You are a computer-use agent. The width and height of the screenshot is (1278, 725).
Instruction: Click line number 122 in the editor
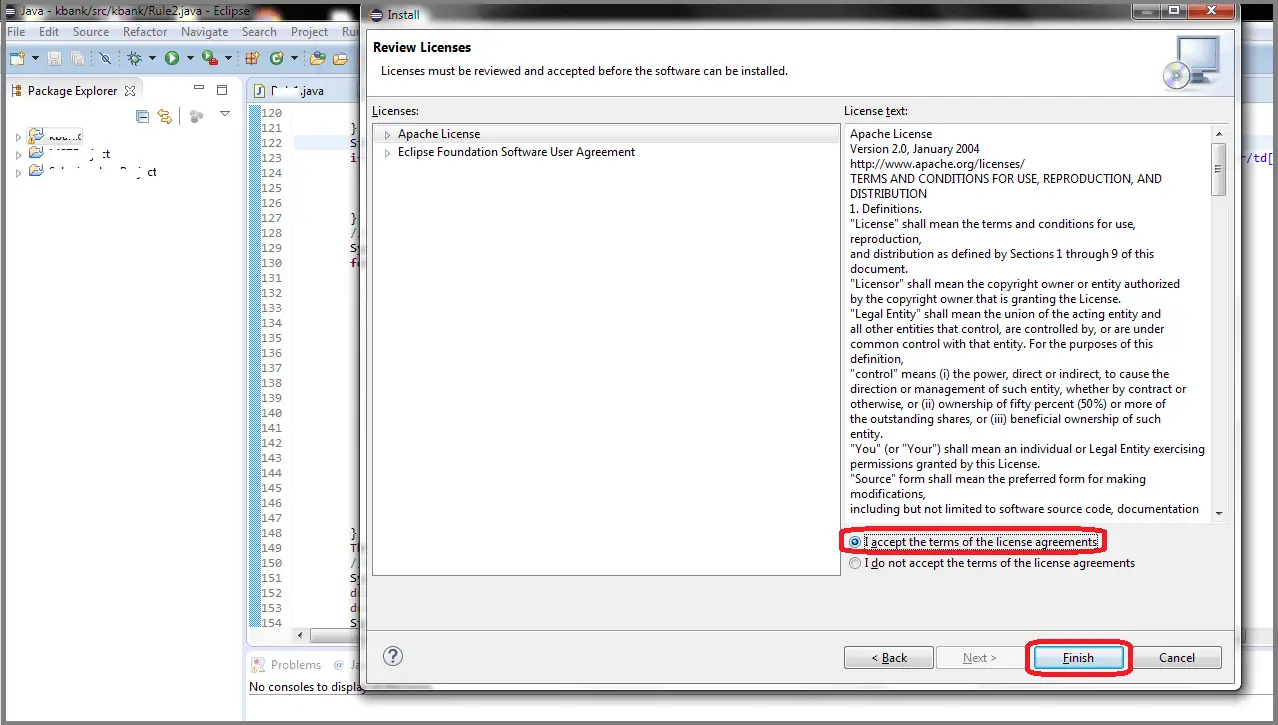(271, 143)
